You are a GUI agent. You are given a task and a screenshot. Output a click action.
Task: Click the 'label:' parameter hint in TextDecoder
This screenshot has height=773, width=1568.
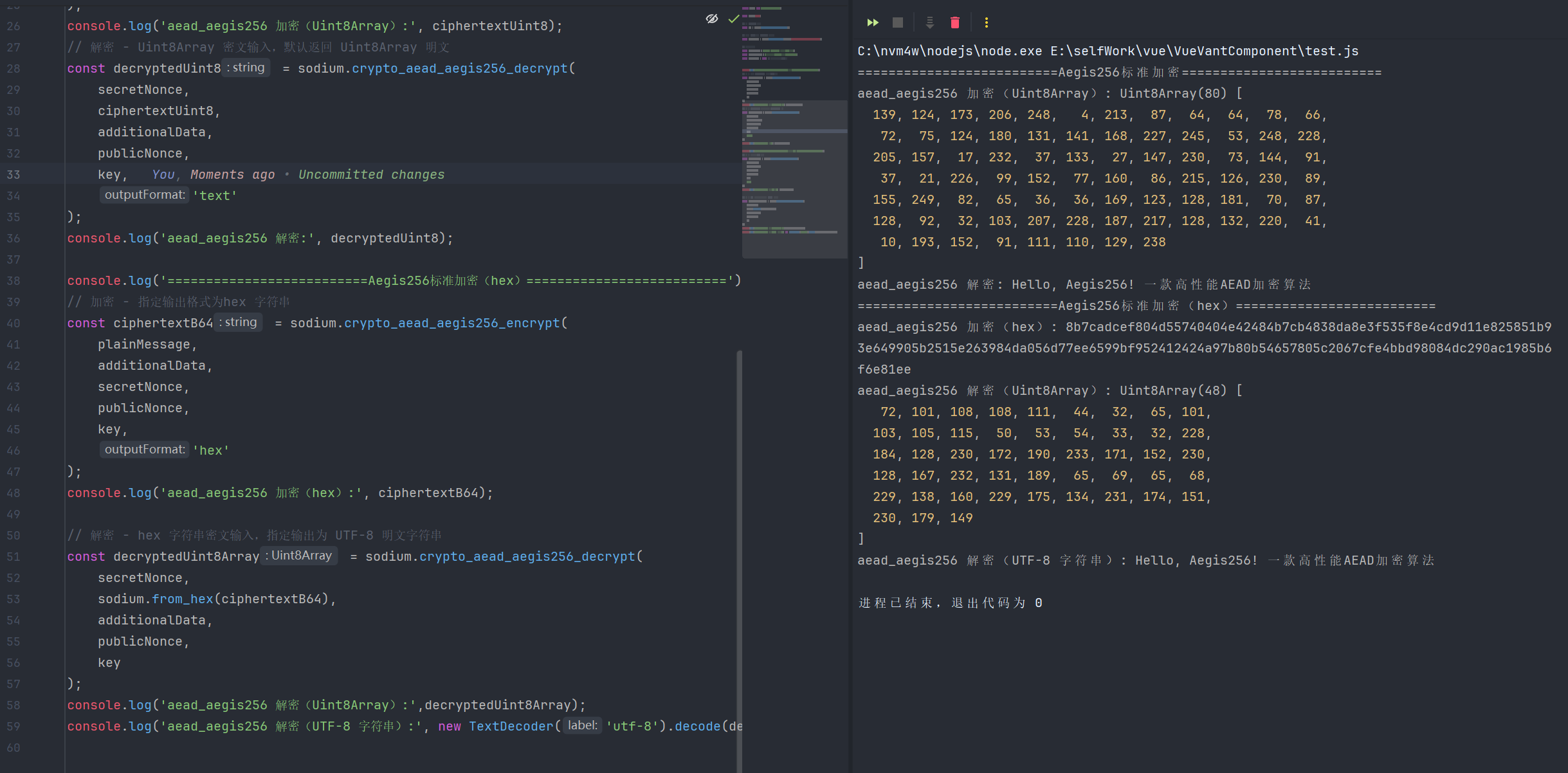[582, 725]
